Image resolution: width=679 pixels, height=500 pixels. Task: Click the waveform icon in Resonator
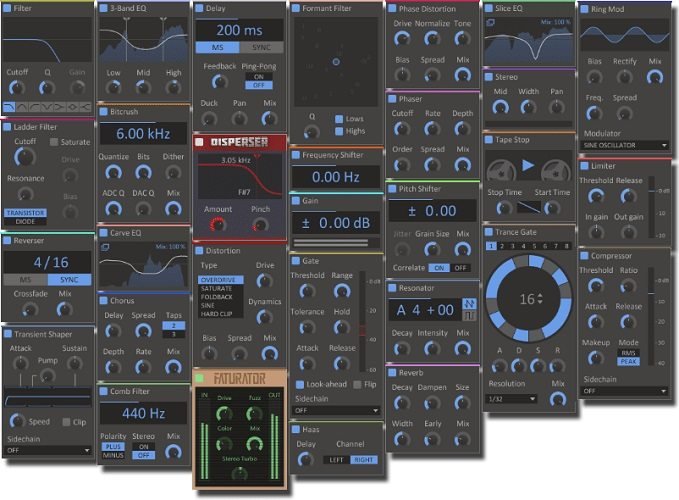(472, 306)
